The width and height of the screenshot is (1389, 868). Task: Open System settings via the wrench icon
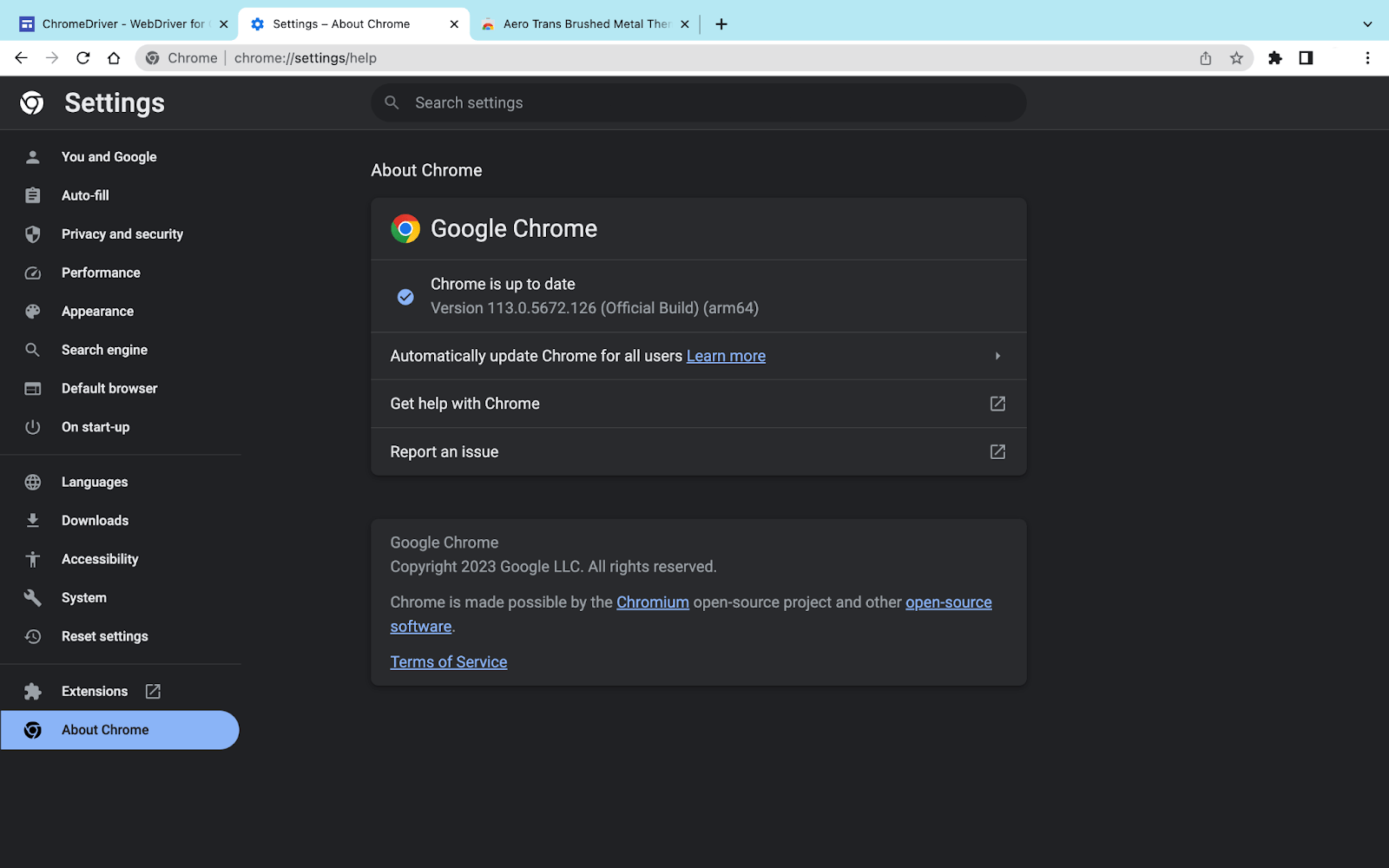point(32,597)
